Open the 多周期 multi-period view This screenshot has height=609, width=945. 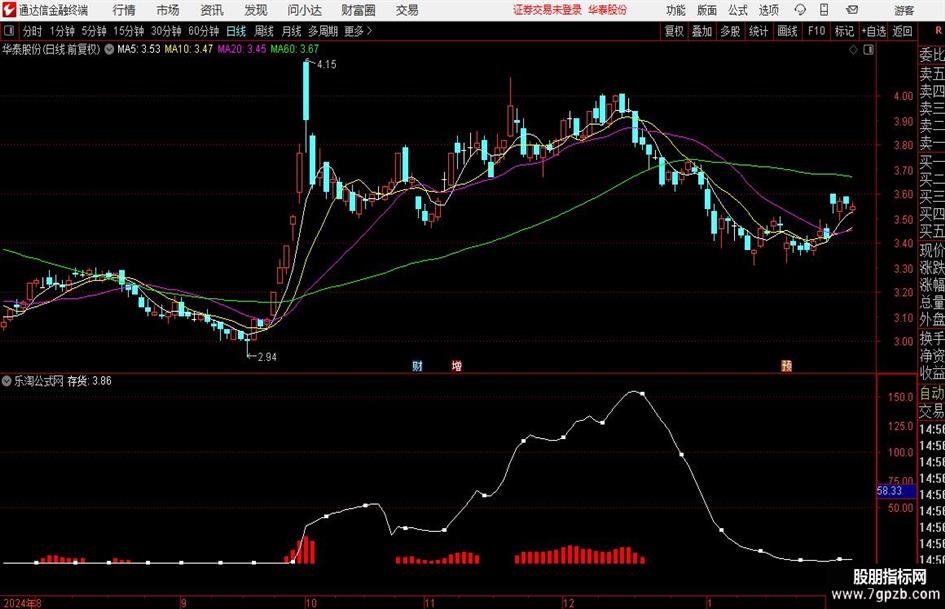point(323,31)
